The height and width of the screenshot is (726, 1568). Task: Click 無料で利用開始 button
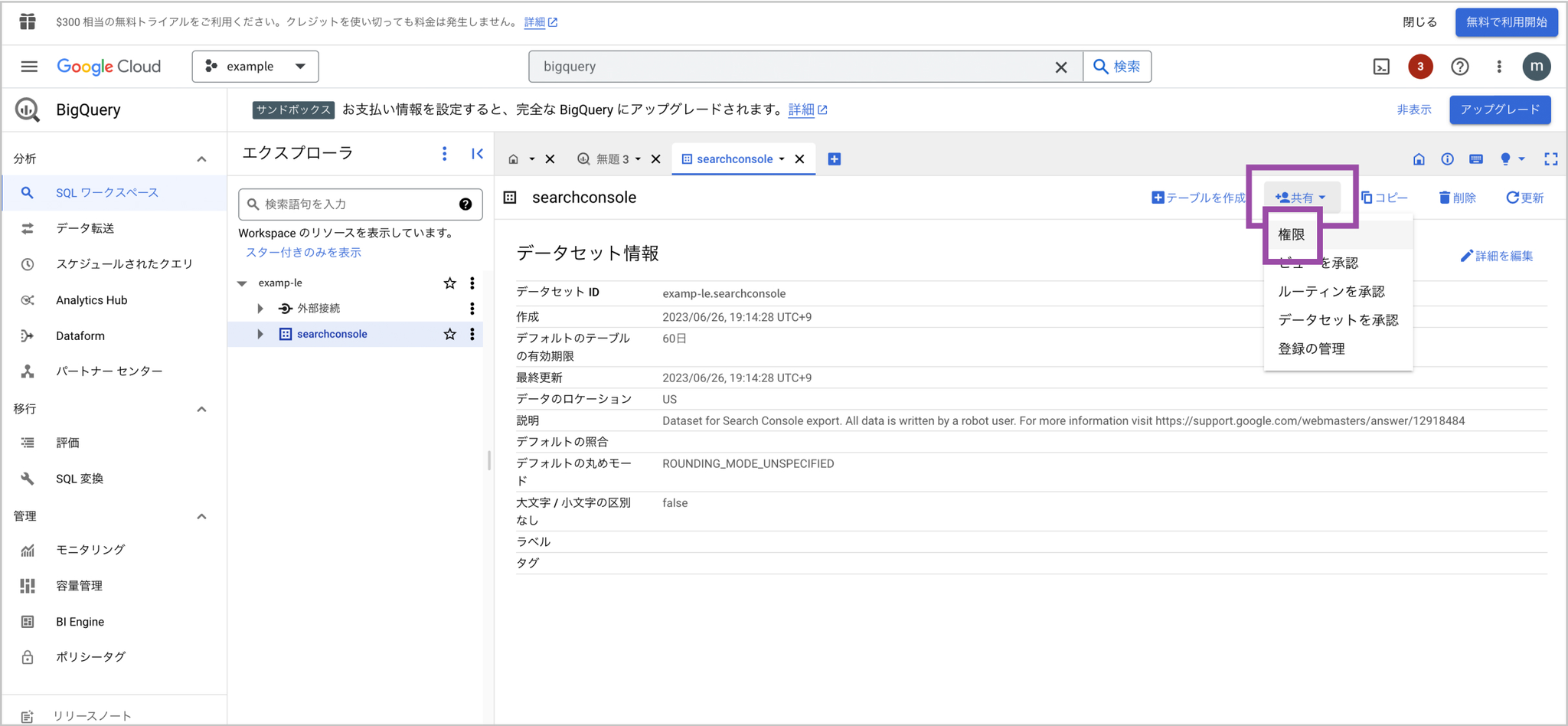click(1506, 22)
